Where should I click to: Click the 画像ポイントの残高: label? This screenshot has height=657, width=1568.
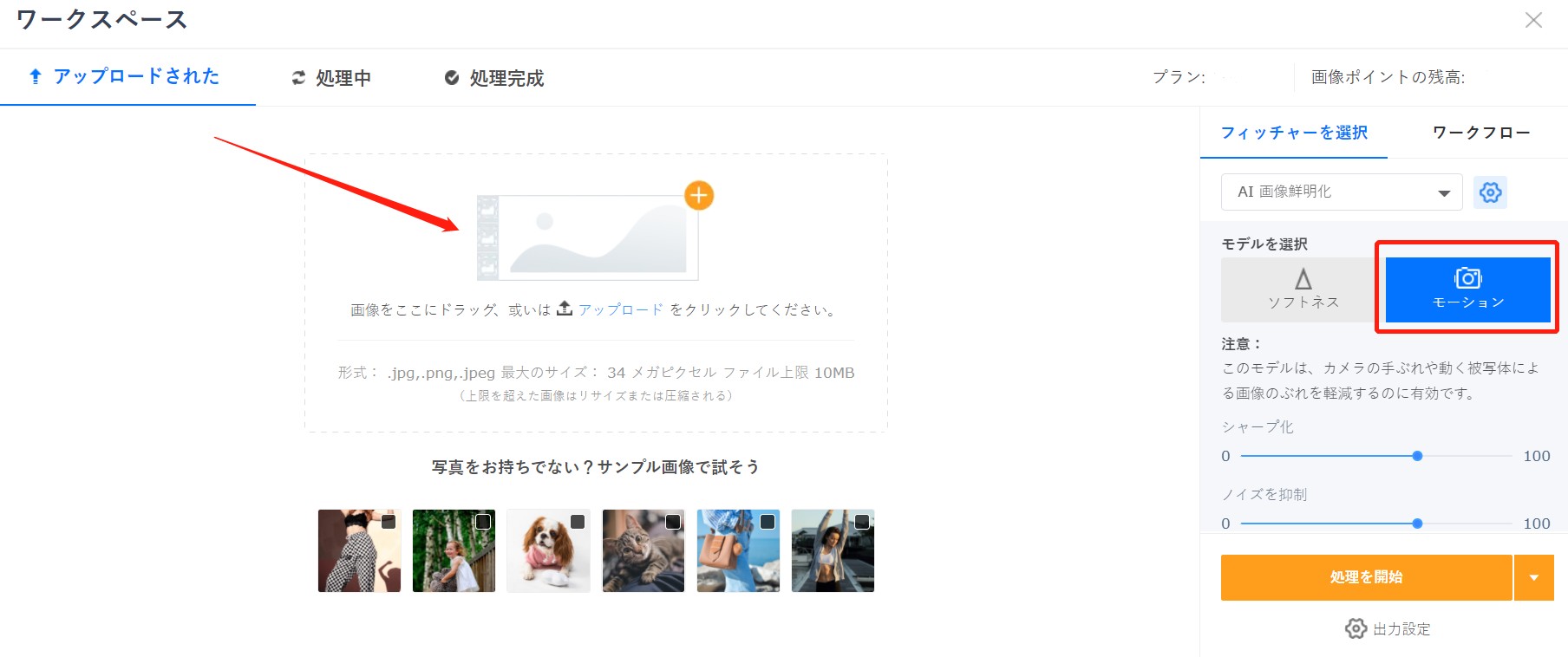tap(1388, 77)
